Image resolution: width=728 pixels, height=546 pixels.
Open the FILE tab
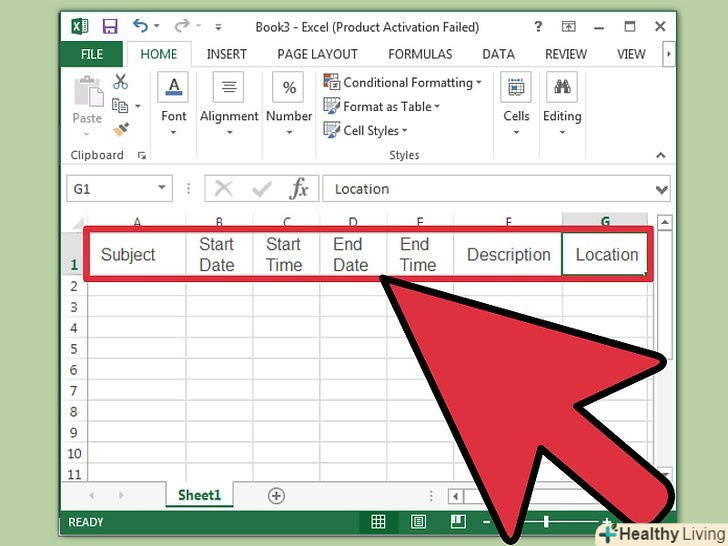91,54
